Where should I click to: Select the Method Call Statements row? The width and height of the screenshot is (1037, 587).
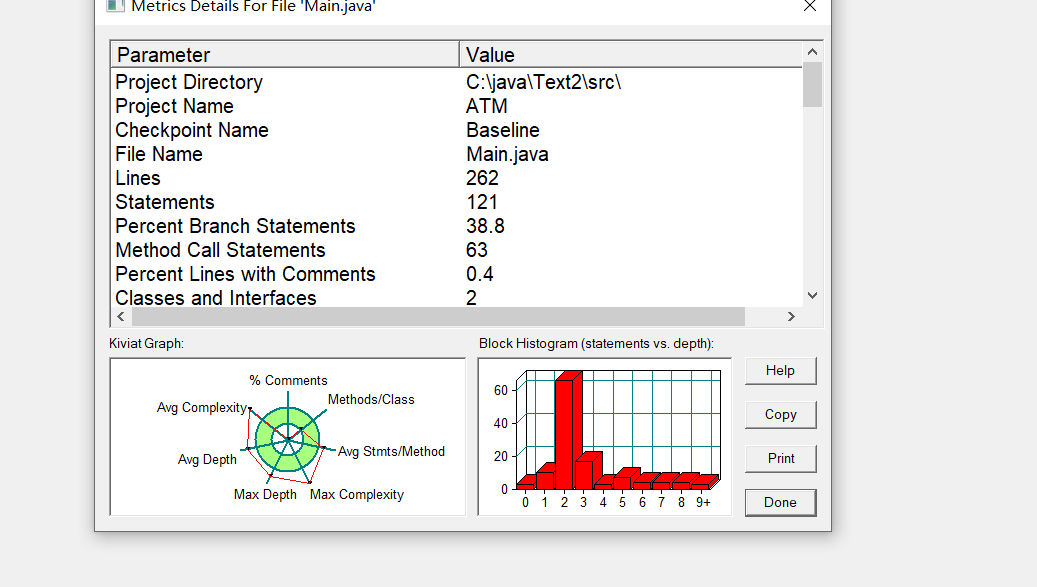pyautogui.click(x=457, y=250)
